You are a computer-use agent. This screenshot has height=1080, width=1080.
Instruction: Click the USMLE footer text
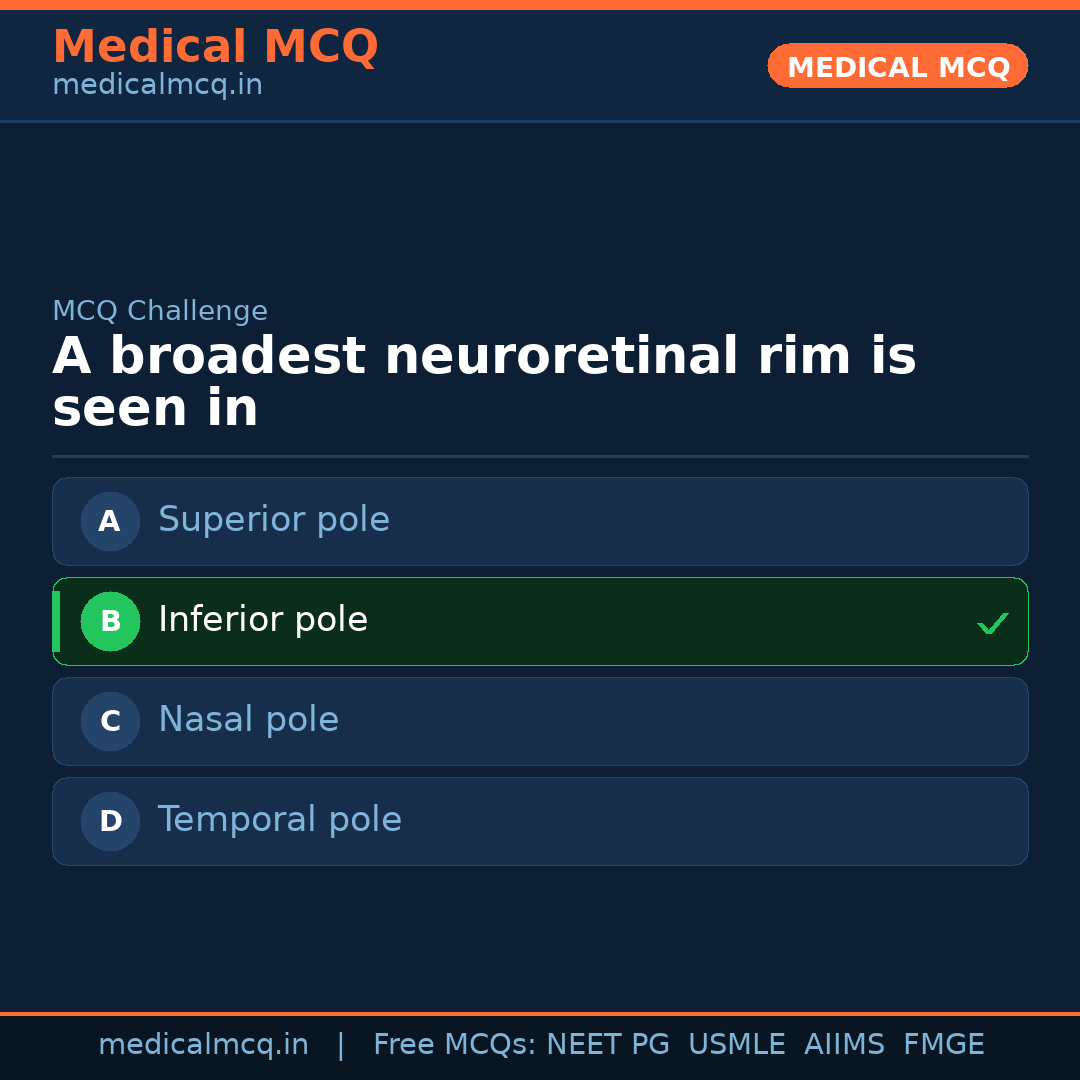[x=736, y=1045]
